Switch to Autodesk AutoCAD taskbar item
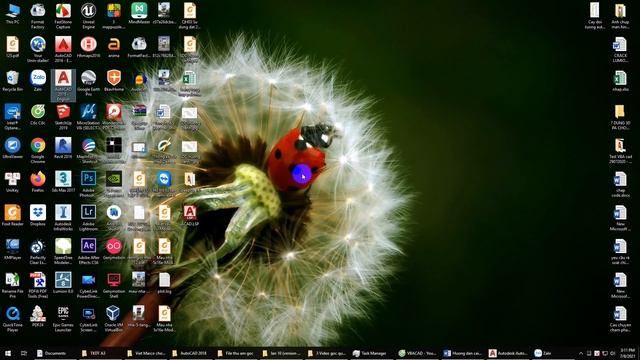Screen dimensions: 640x360 click(508, 353)
